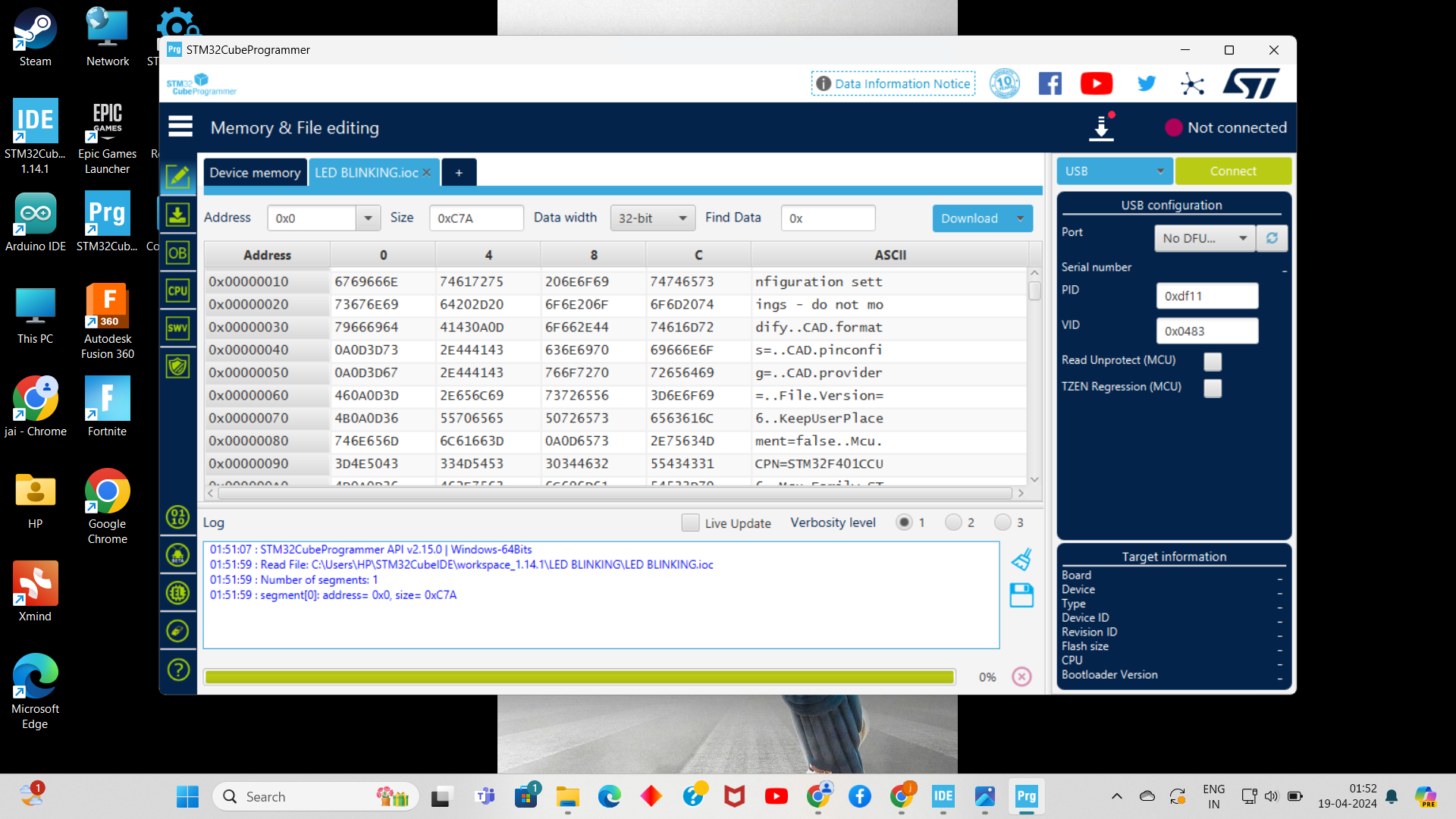
Task: Open Registers sidebar icon with binary digits
Action: (x=178, y=518)
